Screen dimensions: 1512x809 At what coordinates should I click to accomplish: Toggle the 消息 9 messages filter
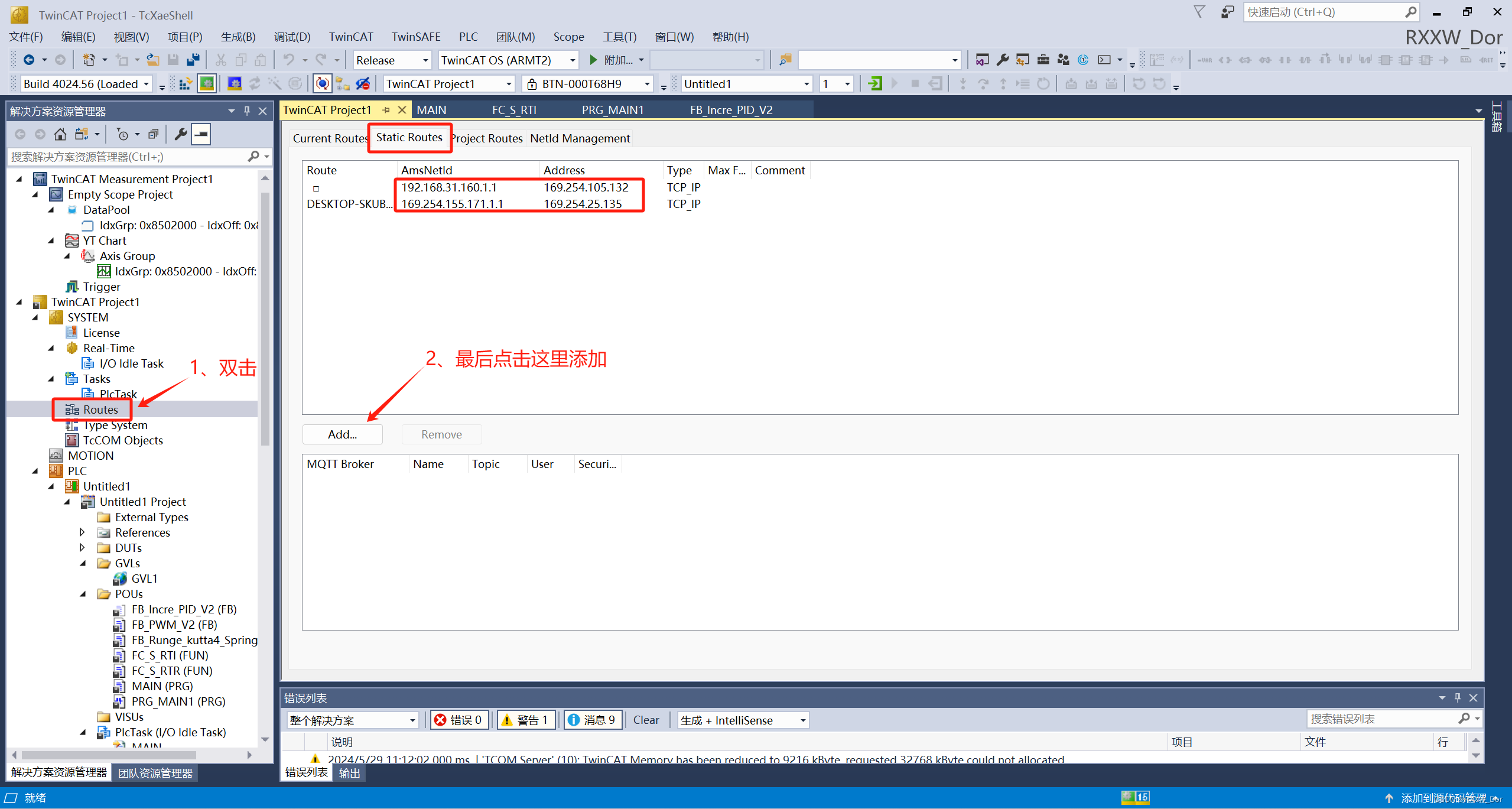coord(593,720)
